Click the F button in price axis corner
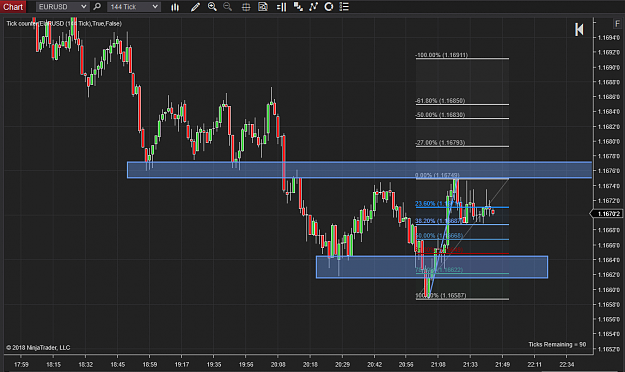625x372 pixels. point(617,24)
